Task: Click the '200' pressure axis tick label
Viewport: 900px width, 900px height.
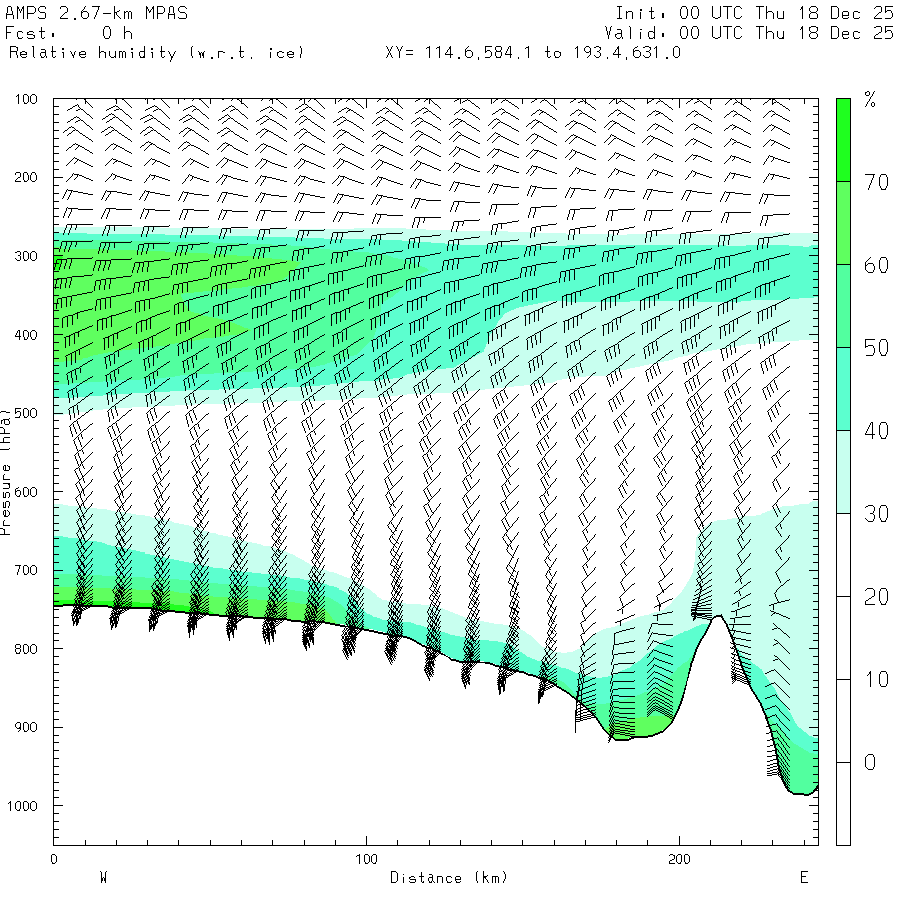Action: click(26, 177)
